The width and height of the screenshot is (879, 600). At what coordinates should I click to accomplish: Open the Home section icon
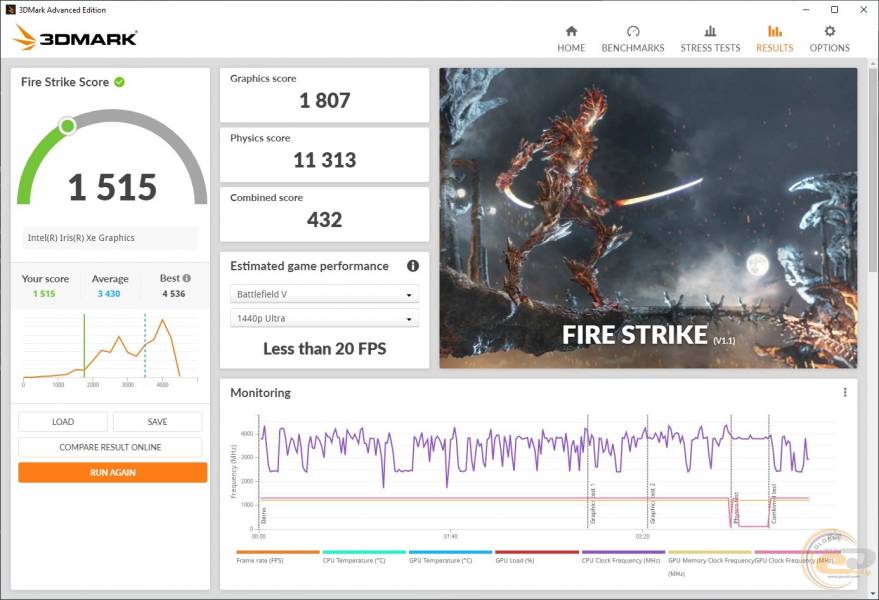[571, 31]
